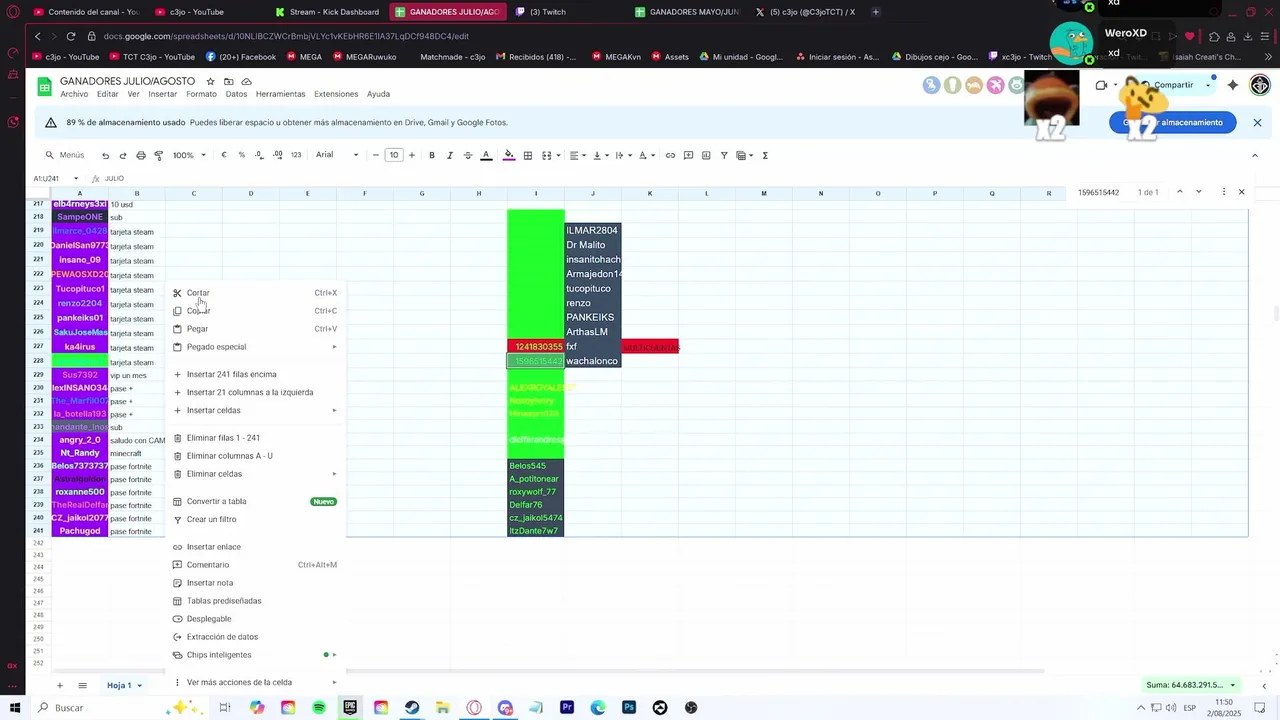Add a new sheet with plus
Viewport: 1280px width, 720px height.
point(59,685)
